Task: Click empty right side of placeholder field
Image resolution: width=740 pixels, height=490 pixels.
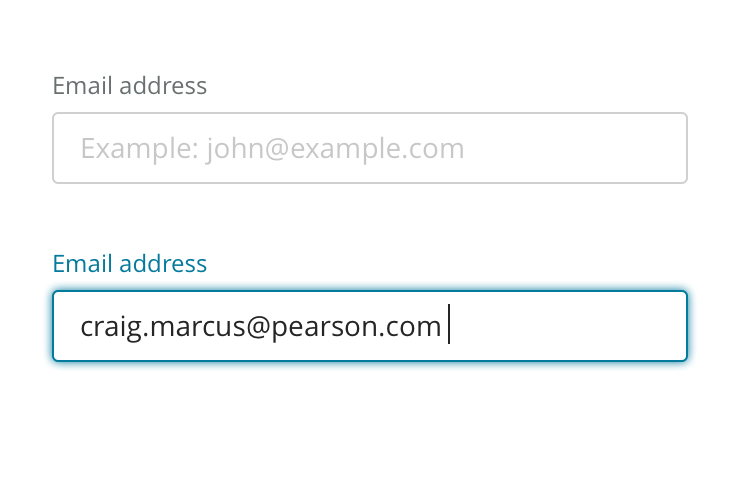Action: (580, 148)
